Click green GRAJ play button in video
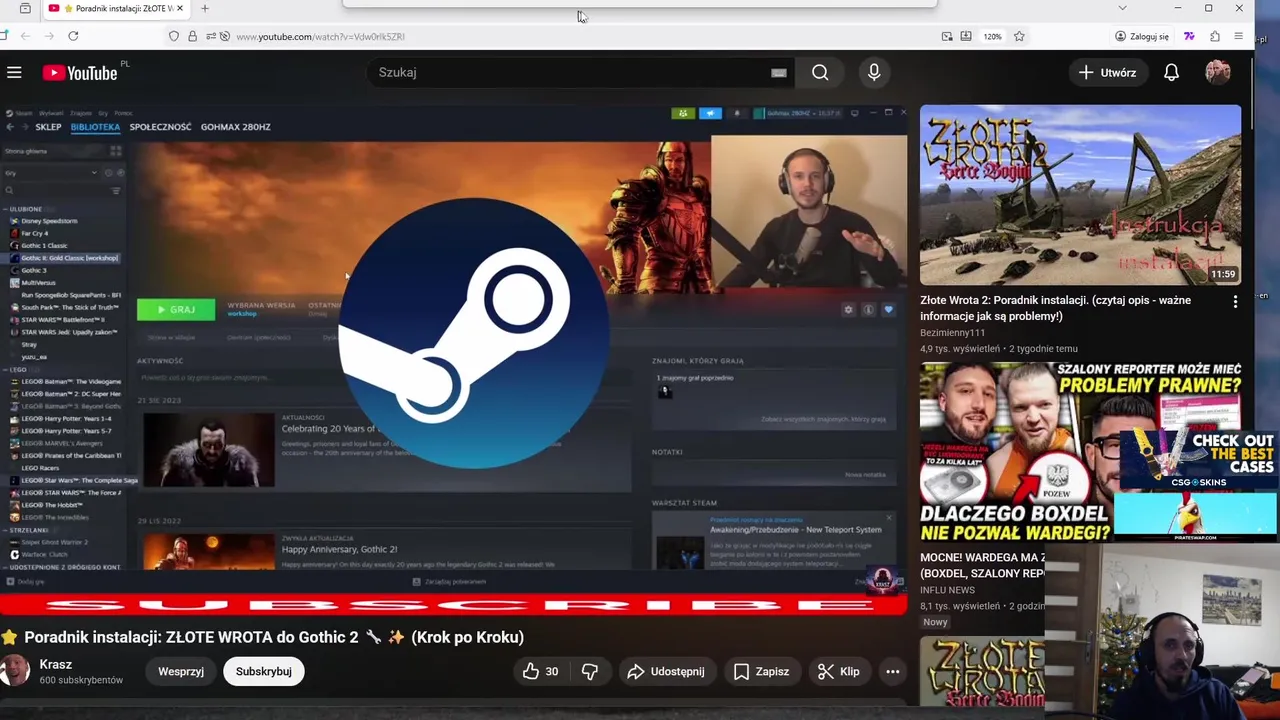This screenshot has height=720, width=1280. 176,310
